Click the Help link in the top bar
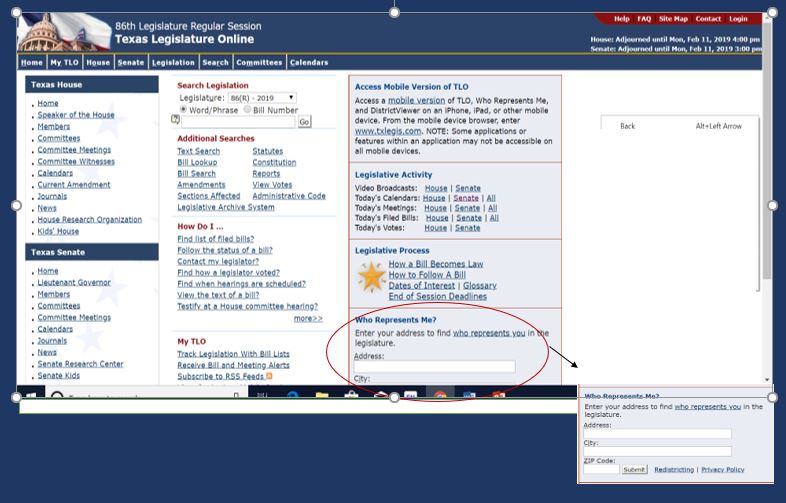This screenshot has height=503, width=786. 622,19
